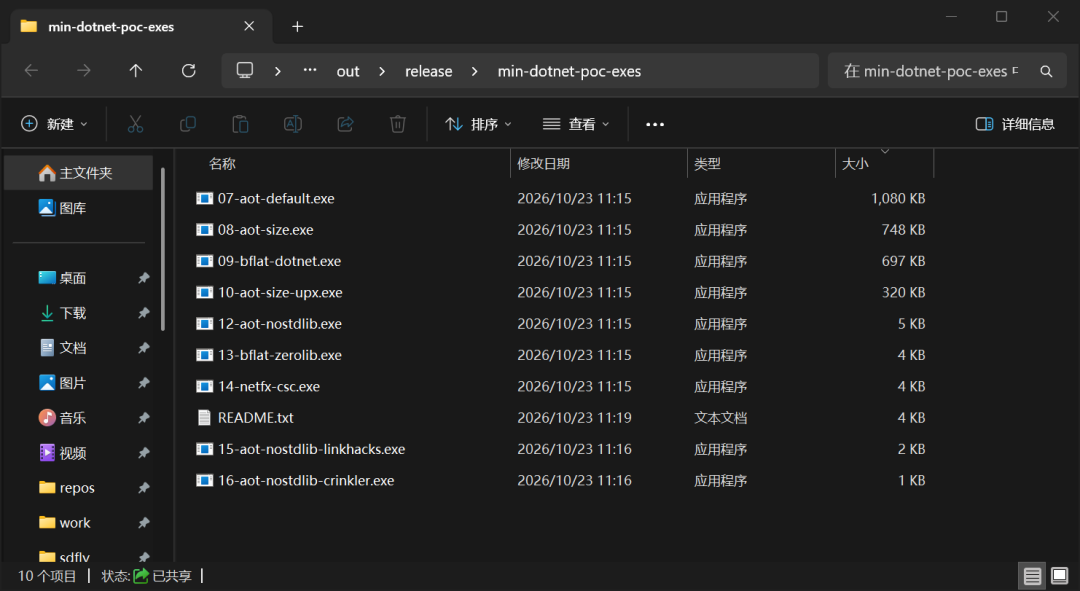Image resolution: width=1080 pixels, height=591 pixels.
Task: Click the Cut scissors icon
Action: coord(135,124)
